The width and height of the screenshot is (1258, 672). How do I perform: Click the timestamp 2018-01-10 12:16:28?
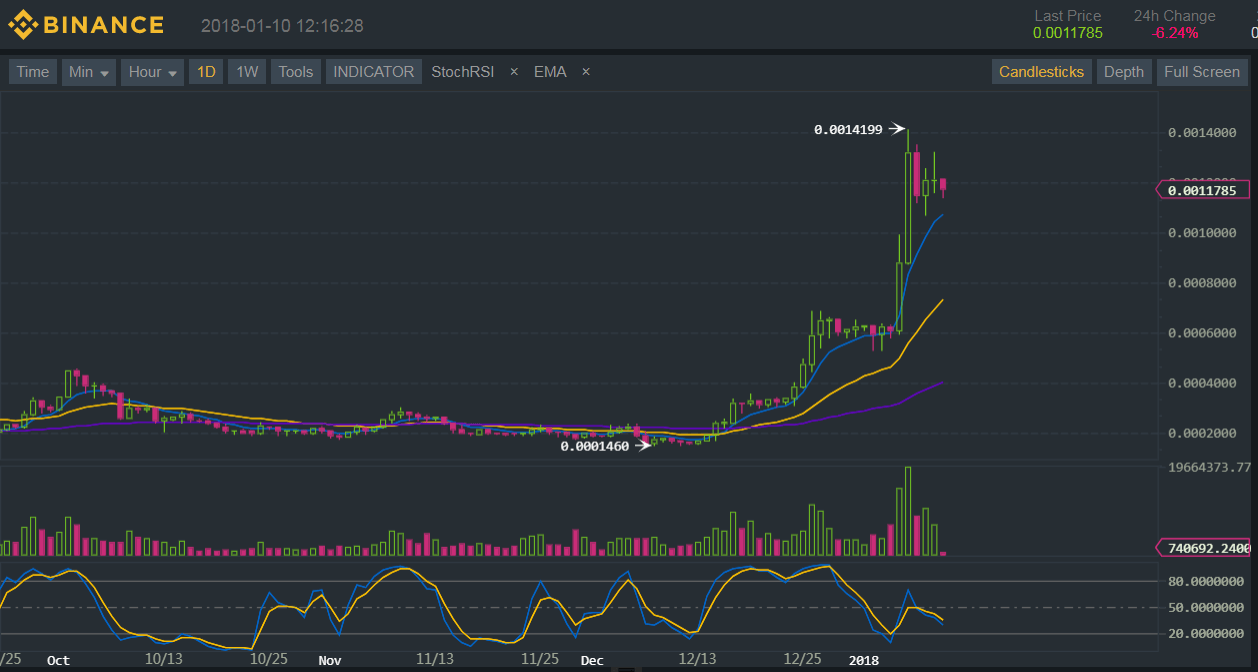pos(282,26)
